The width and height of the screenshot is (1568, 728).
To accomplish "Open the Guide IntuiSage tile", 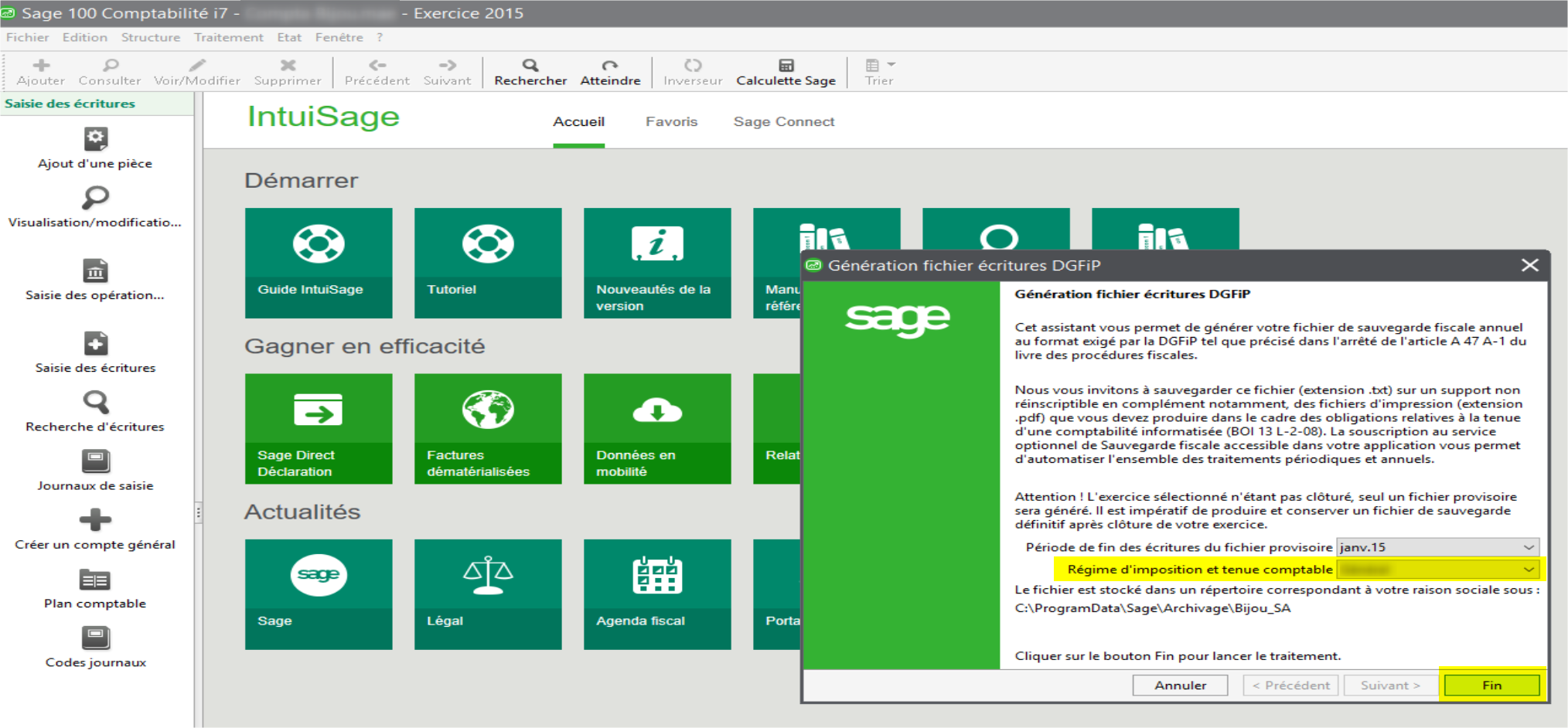I will (x=319, y=263).
